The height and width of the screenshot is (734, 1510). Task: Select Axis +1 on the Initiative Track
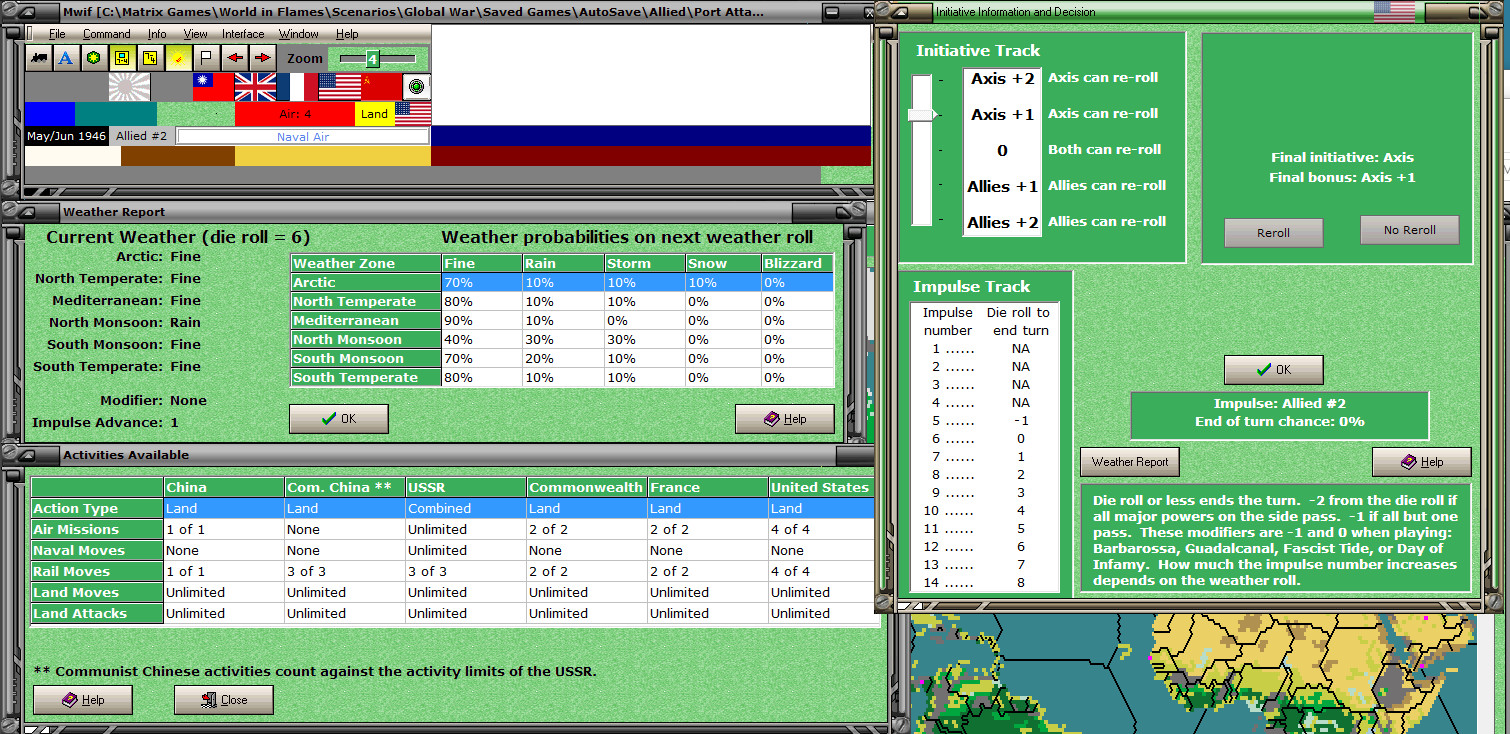pos(1003,115)
